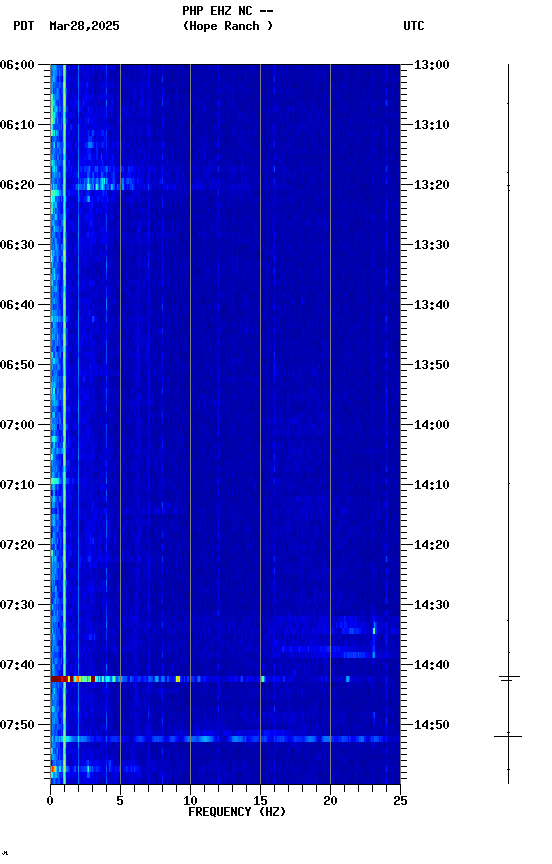Click the bright 1 Hz vertical line
The image size is (552, 864).
point(64,424)
